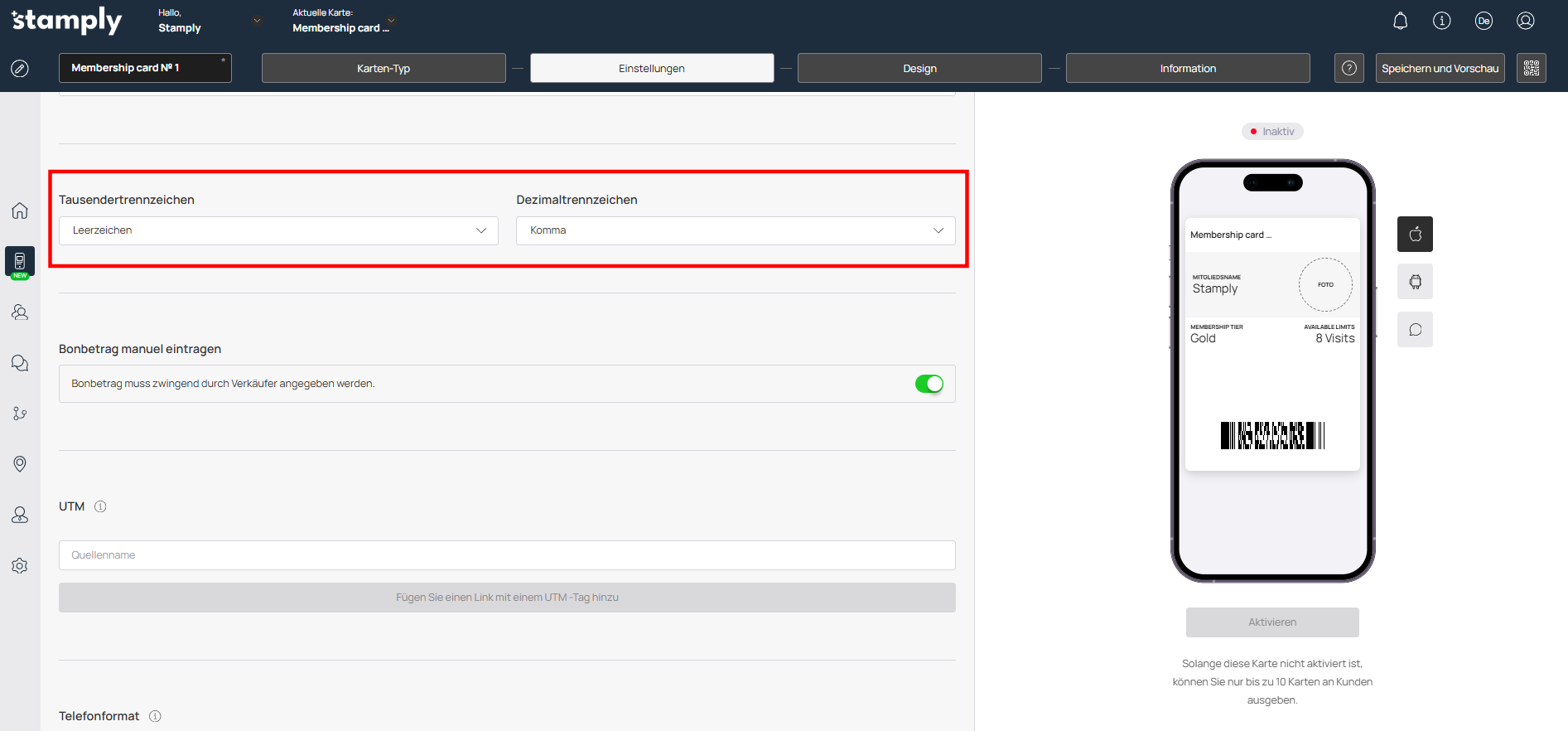Switch to the smartwatch preview icon
The height and width of the screenshot is (731, 1568).
coord(1415,282)
